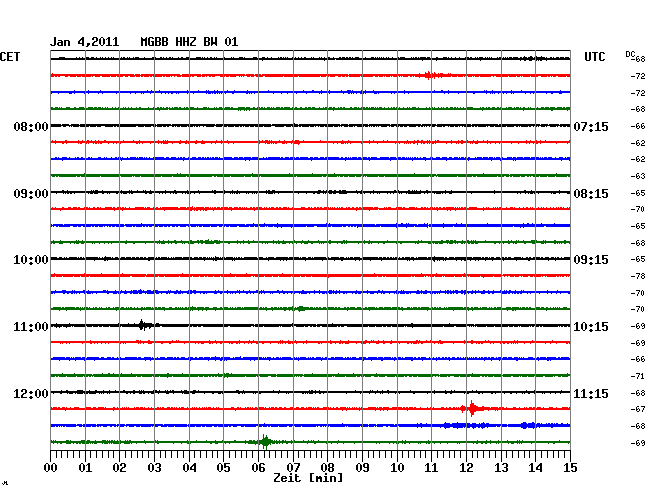Screen dimensions: 650x494
Task: Click the 06 minute axis label
Action: pos(258,468)
